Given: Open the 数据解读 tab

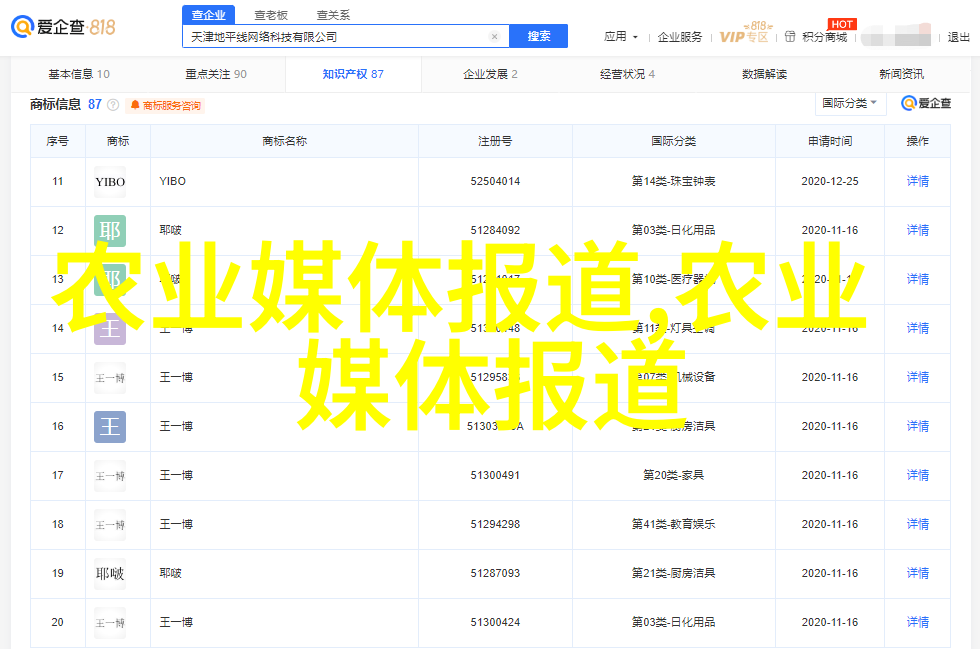Looking at the screenshot, I should [x=764, y=74].
